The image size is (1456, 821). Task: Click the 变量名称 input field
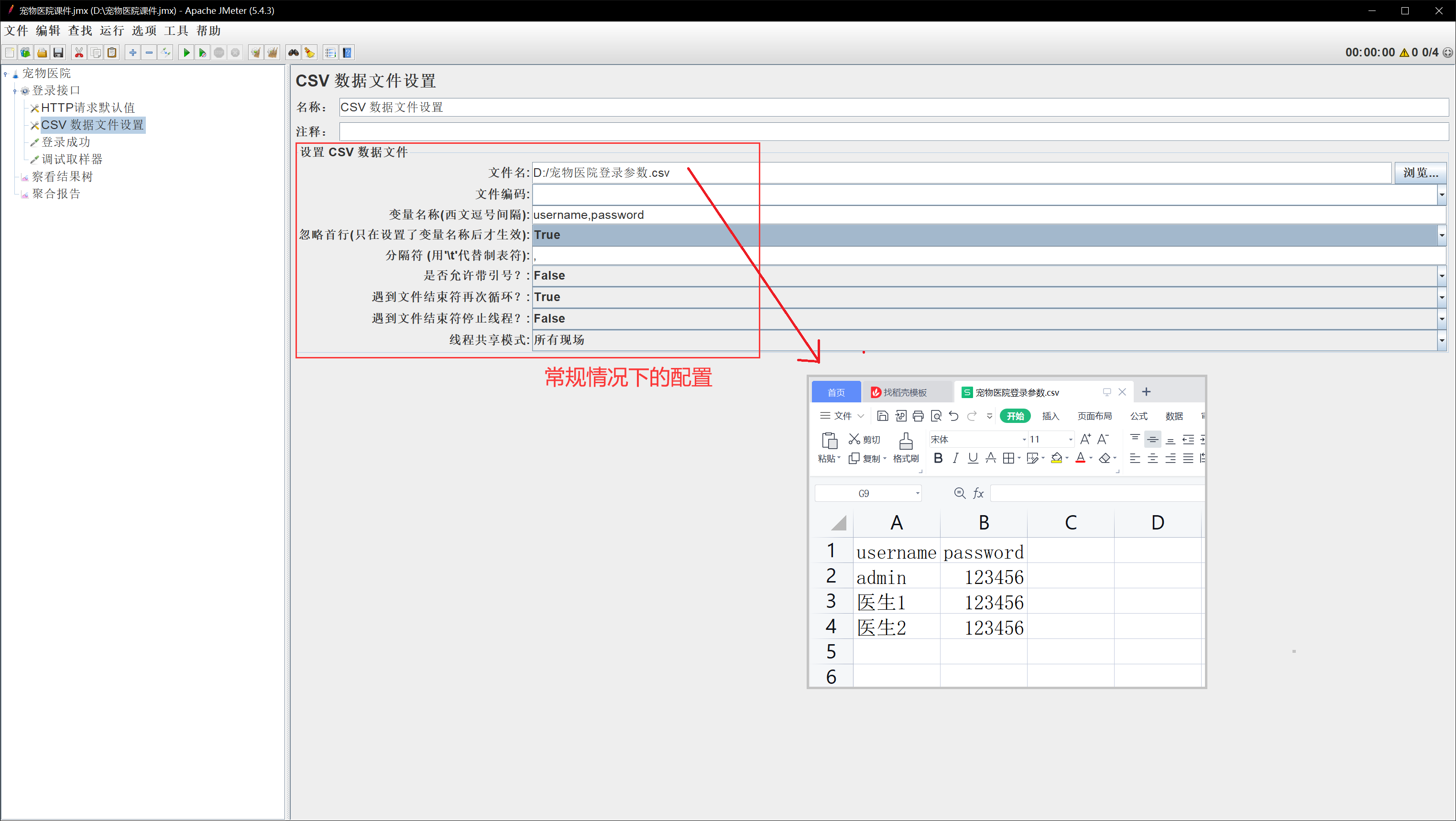[961, 215]
